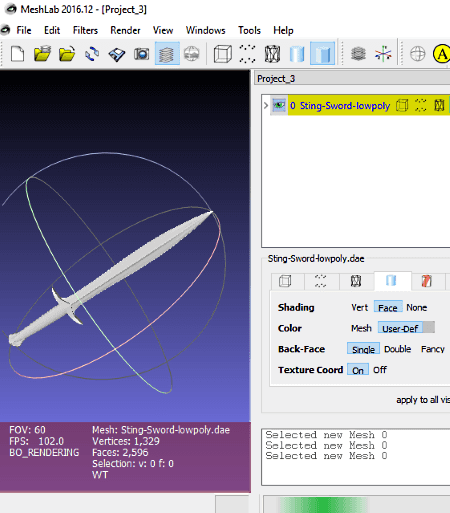Click the Sting-Sword-lowpoly.dae group label
The image size is (450, 513).
(316, 259)
